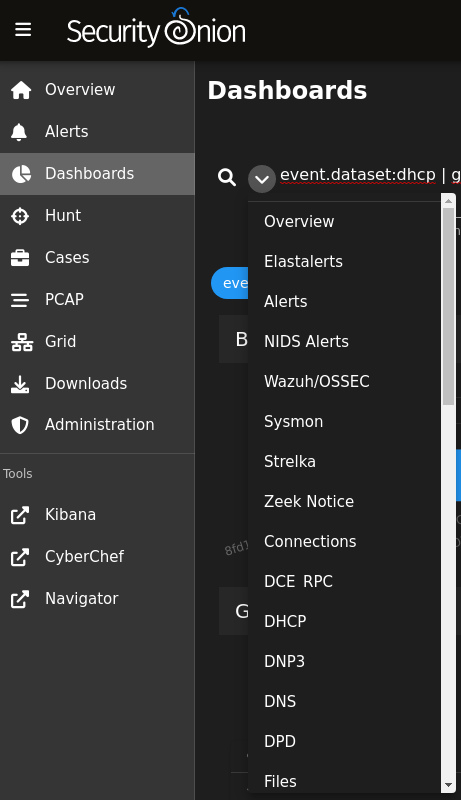Click the Dashboards pie chart icon

pos(21,174)
